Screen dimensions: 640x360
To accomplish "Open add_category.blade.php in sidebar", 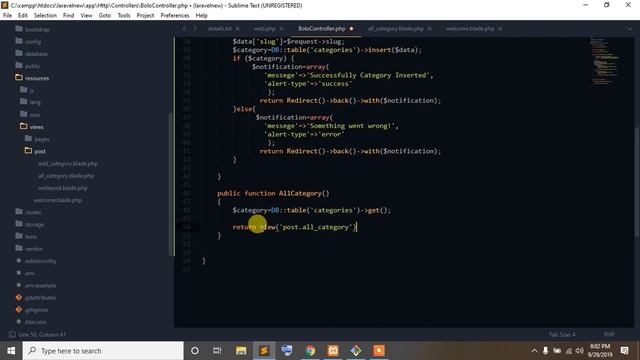I will [x=68, y=164].
